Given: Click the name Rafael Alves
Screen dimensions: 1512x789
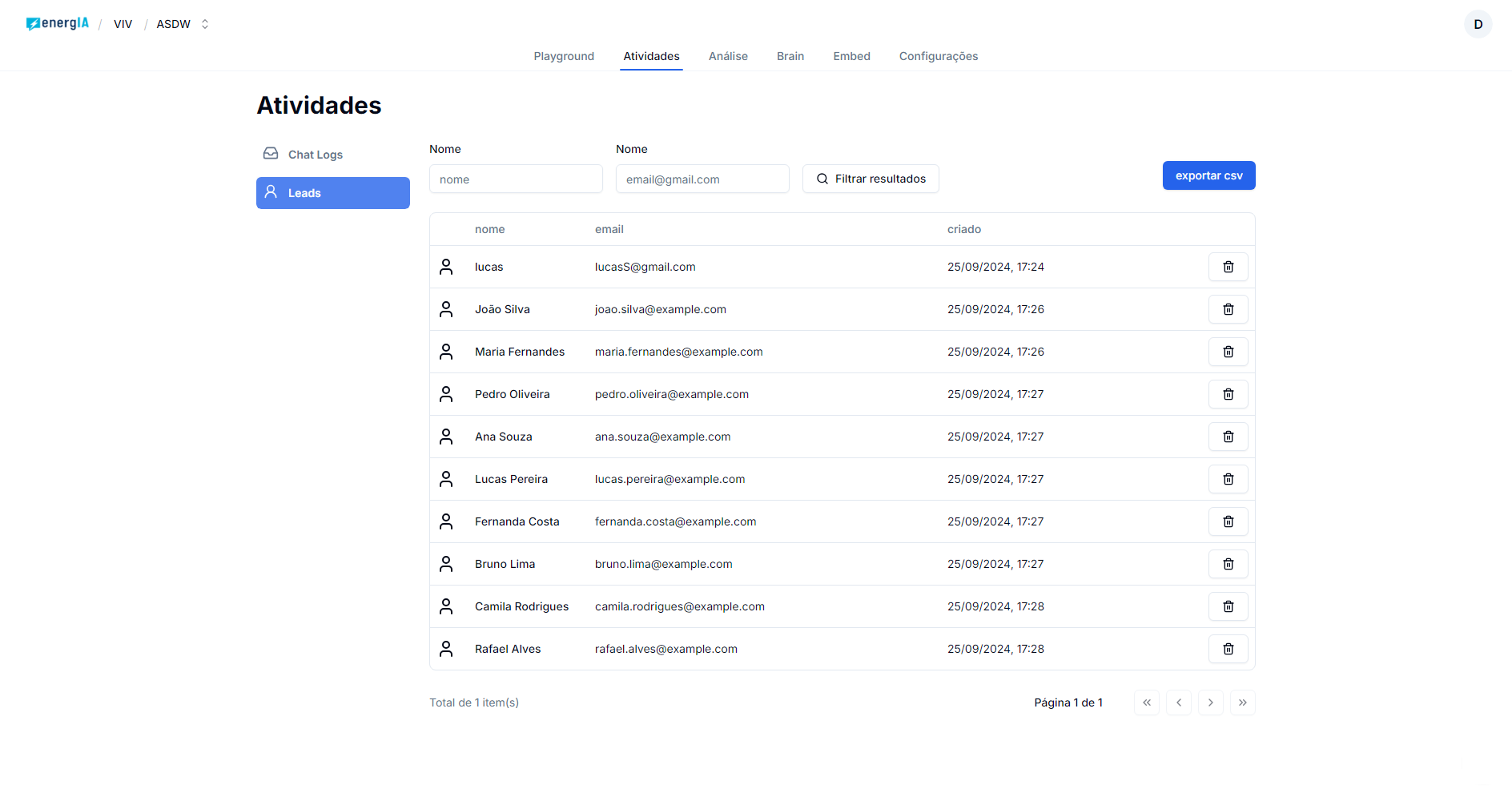Looking at the screenshot, I should 508,649.
